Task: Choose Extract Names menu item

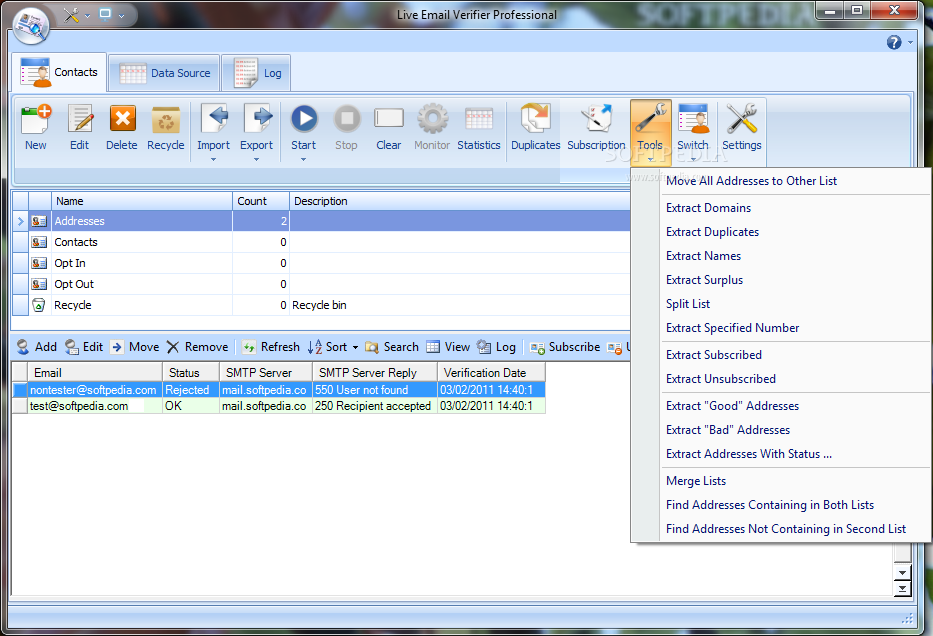Action: click(703, 256)
